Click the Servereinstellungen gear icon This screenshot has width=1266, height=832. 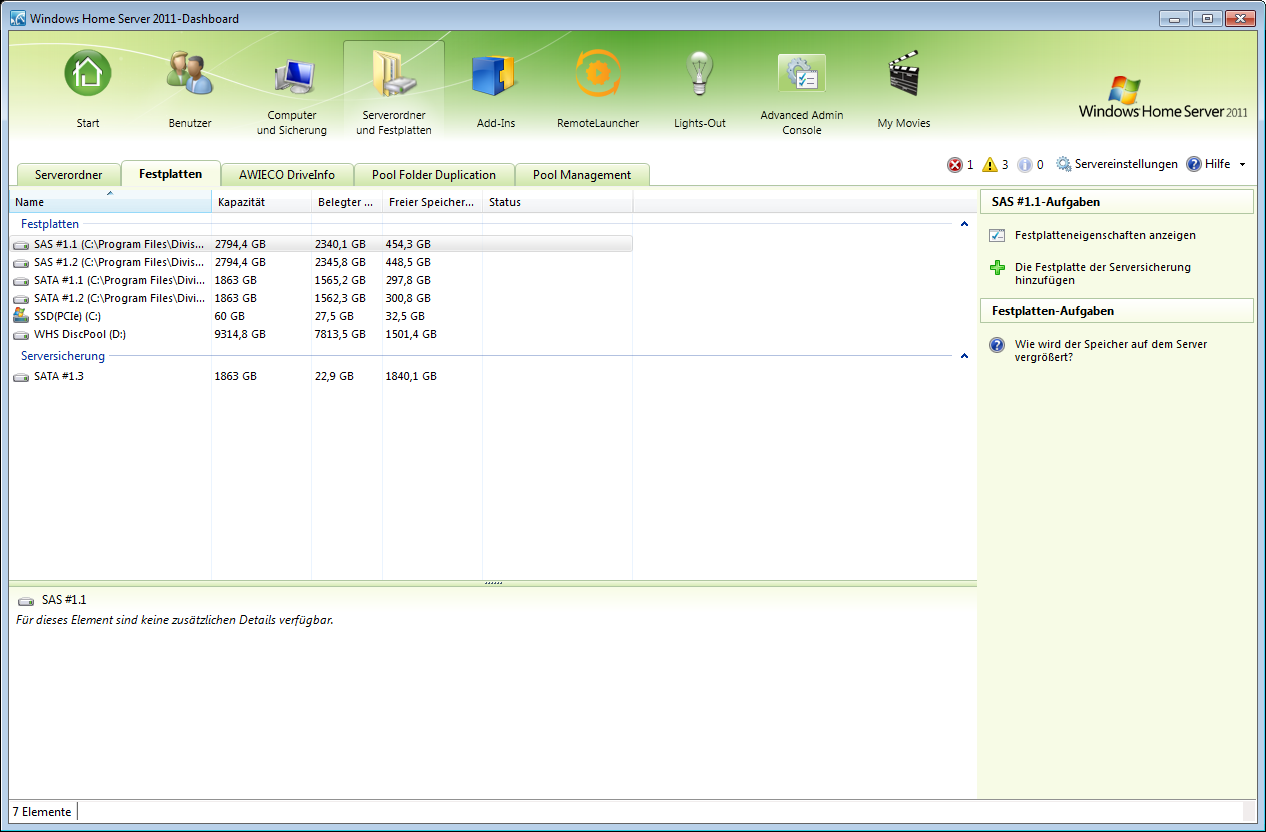tap(1064, 164)
